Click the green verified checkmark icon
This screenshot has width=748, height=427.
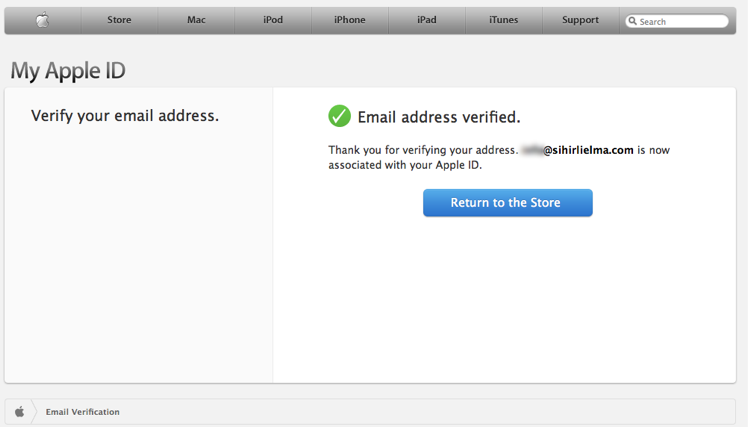click(340, 116)
